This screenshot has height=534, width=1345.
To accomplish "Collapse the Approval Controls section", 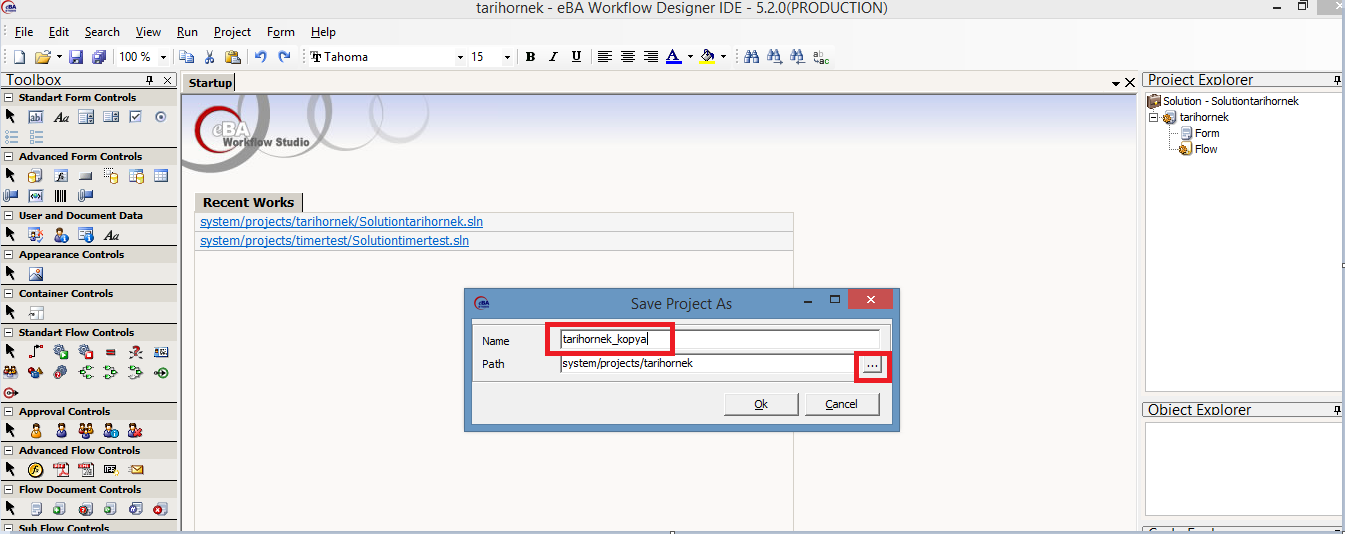I will tap(9, 411).
